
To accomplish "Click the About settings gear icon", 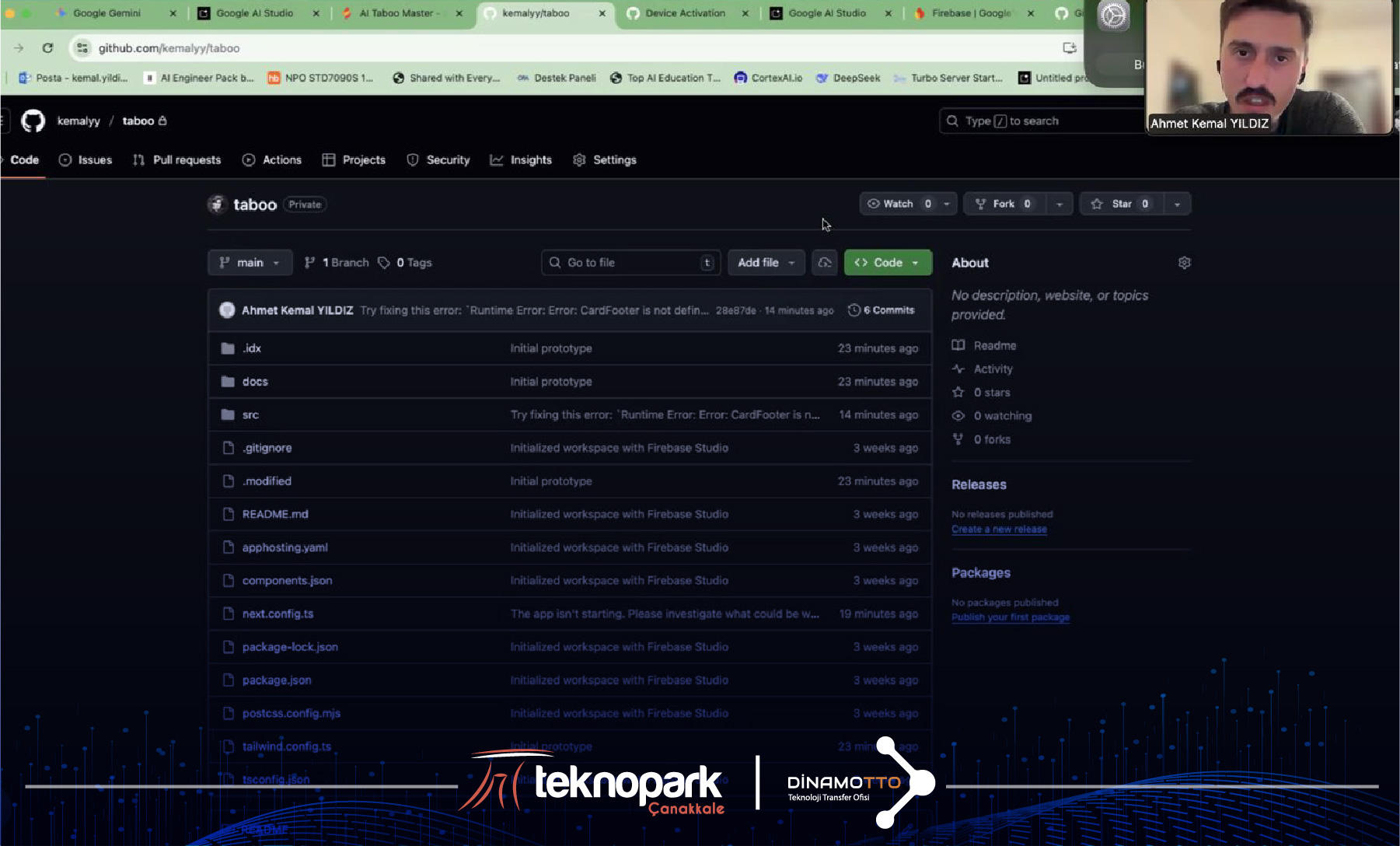I will point(1184,263).
